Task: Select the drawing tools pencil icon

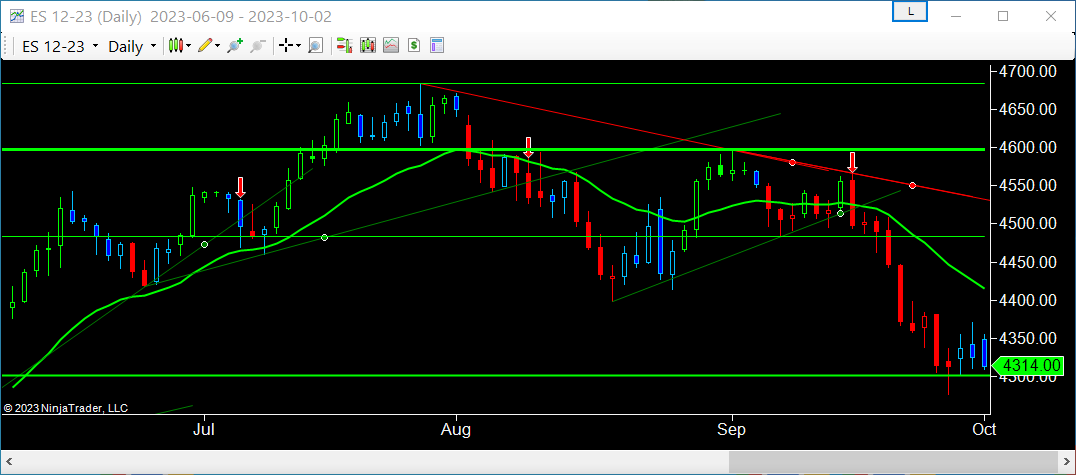Action: [204, 46]
